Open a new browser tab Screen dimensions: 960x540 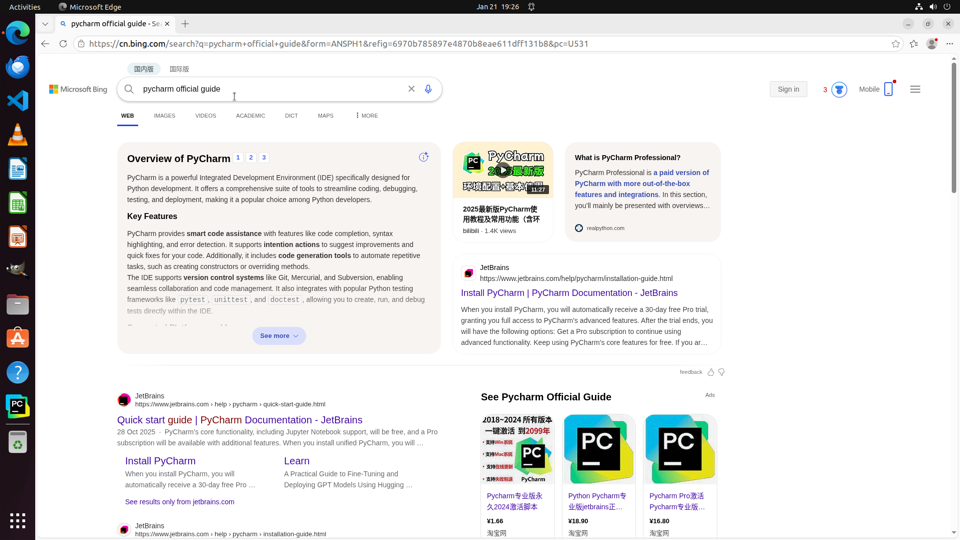pyautogui.click(x=185, y=24)
